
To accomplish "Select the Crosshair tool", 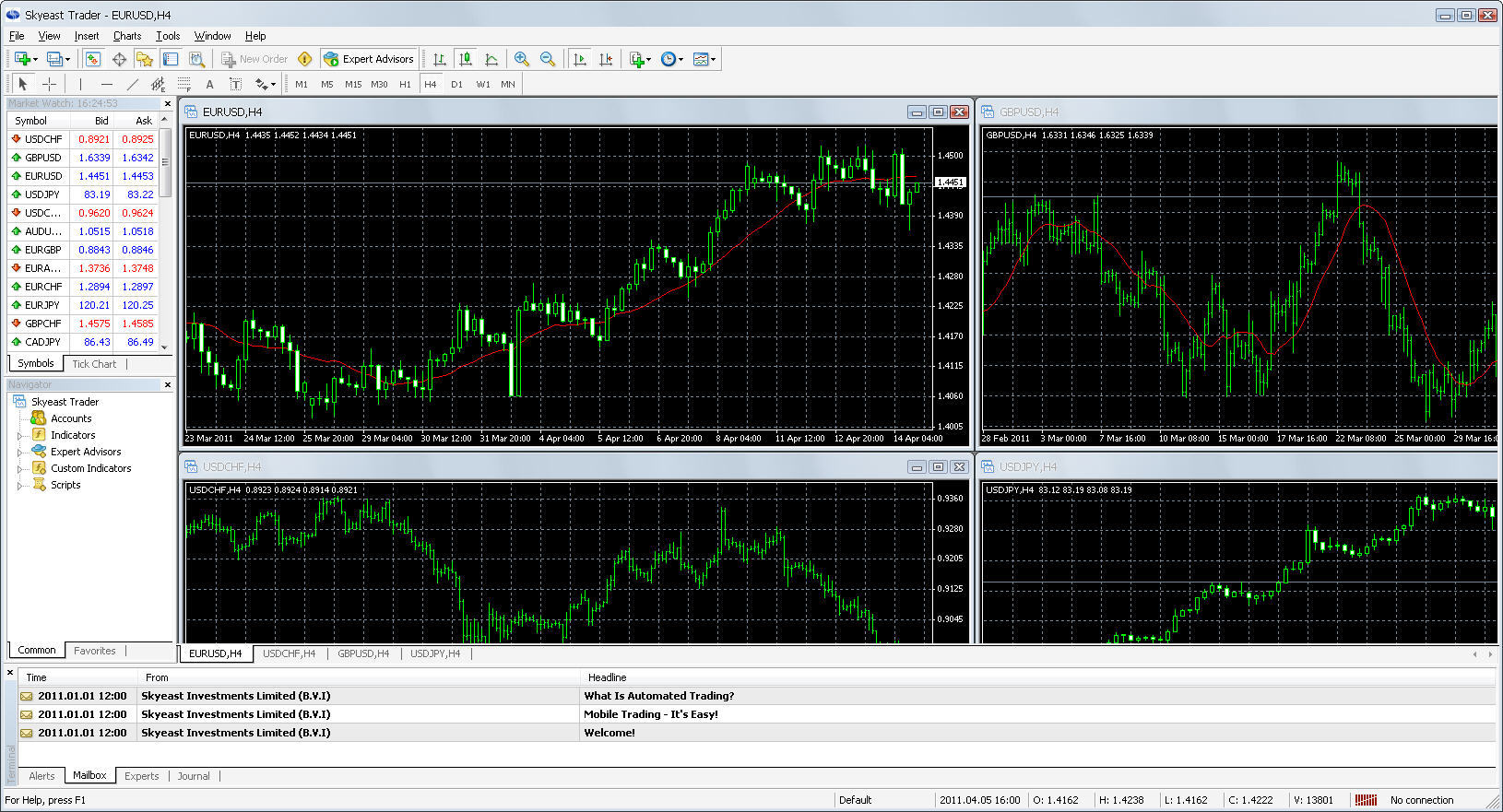I will 50,84.
